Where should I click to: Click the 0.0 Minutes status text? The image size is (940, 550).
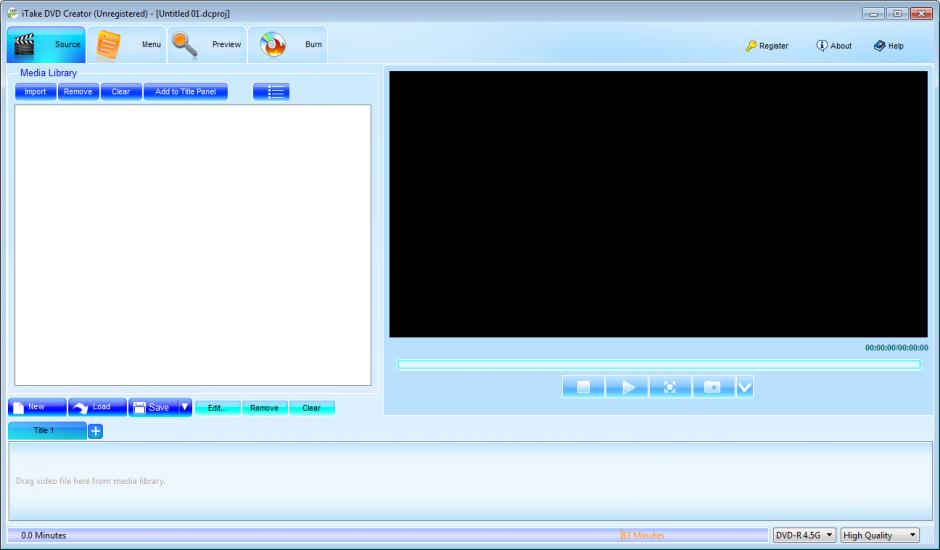(44, 536)
